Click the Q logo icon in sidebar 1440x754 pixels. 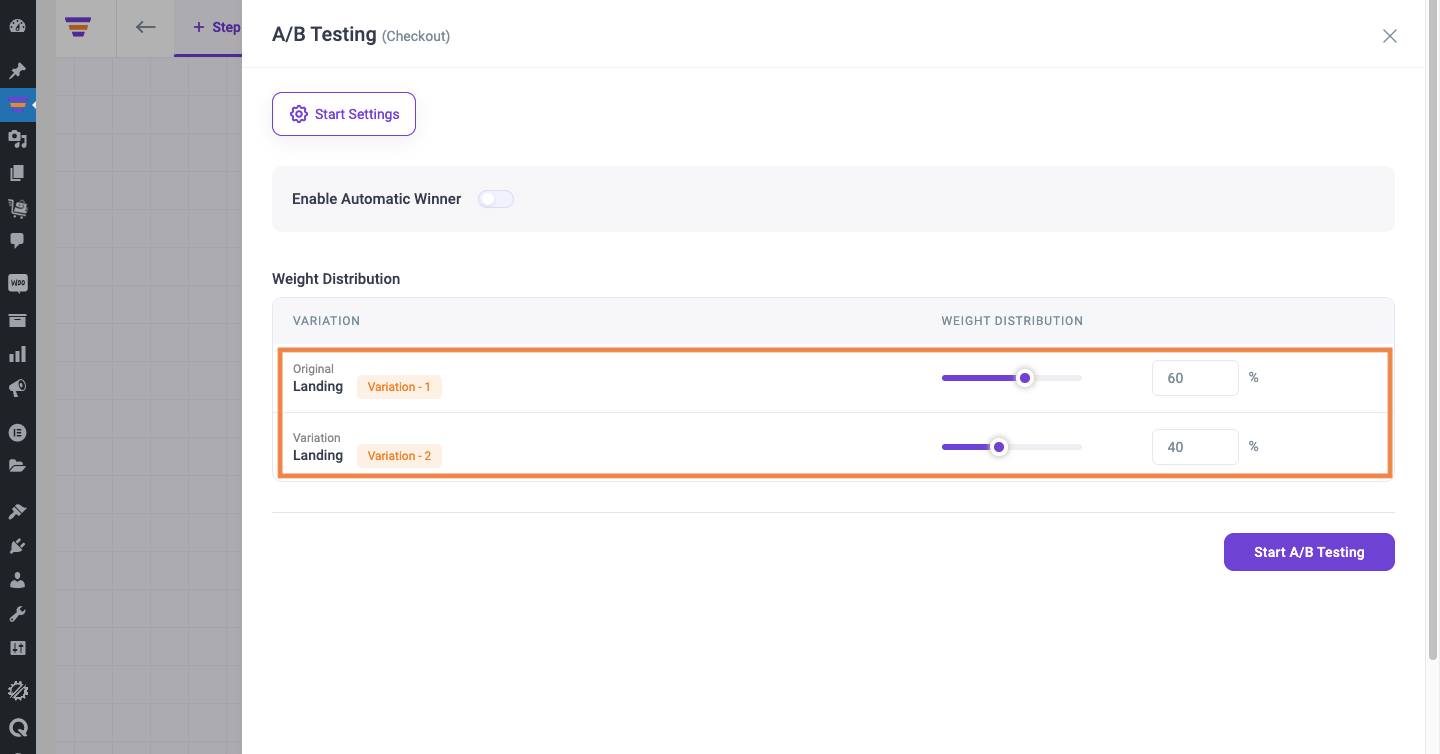(x=17, y=728)
